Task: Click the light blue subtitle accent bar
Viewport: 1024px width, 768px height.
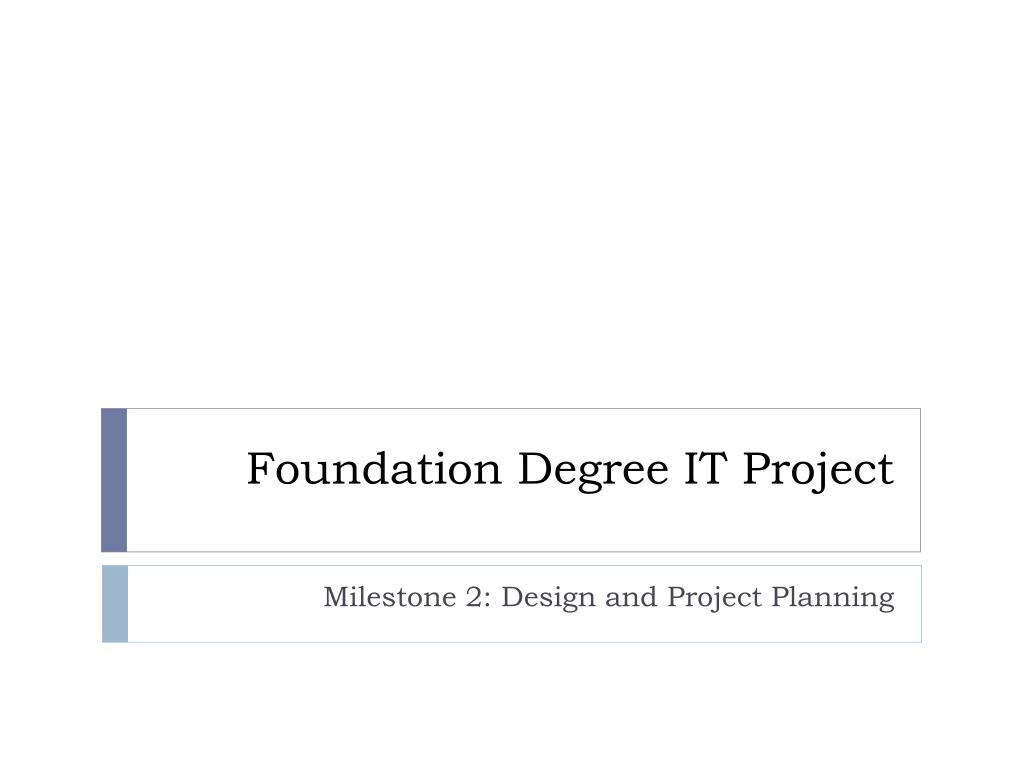Action: click(x=115, y=604)
